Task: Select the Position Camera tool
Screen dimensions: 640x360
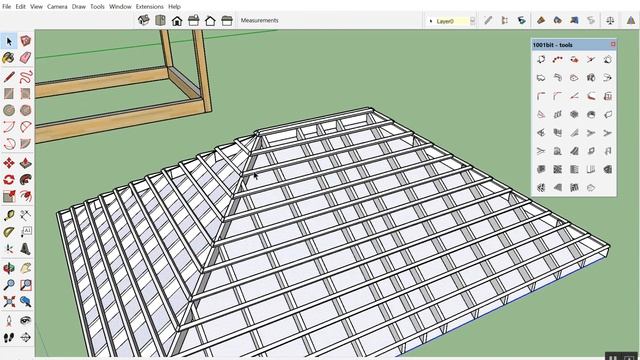Action: tap(9, 321)
